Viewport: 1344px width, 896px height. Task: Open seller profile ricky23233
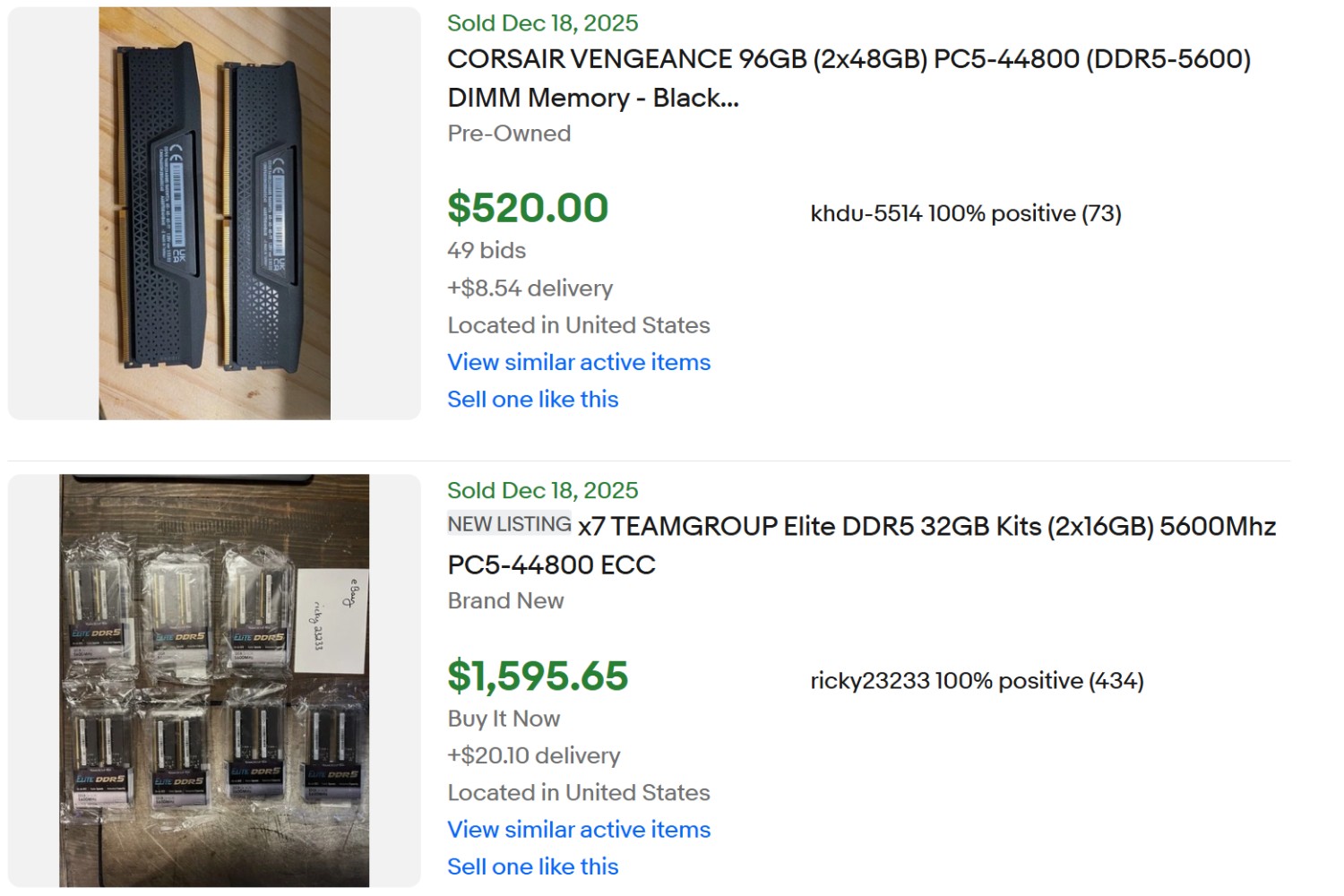(x=865, y=681)
